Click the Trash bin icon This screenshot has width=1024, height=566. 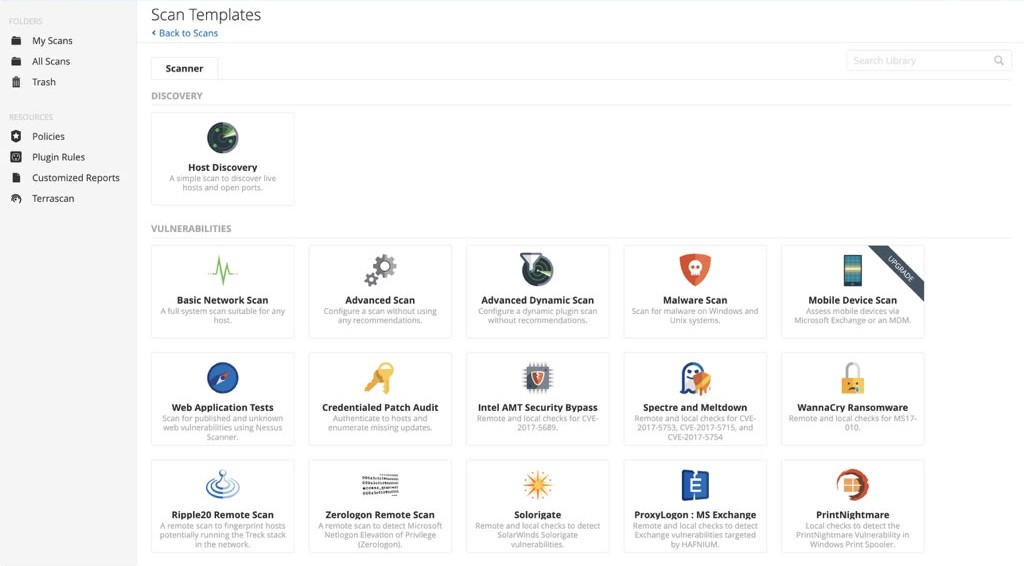[16, 82]
